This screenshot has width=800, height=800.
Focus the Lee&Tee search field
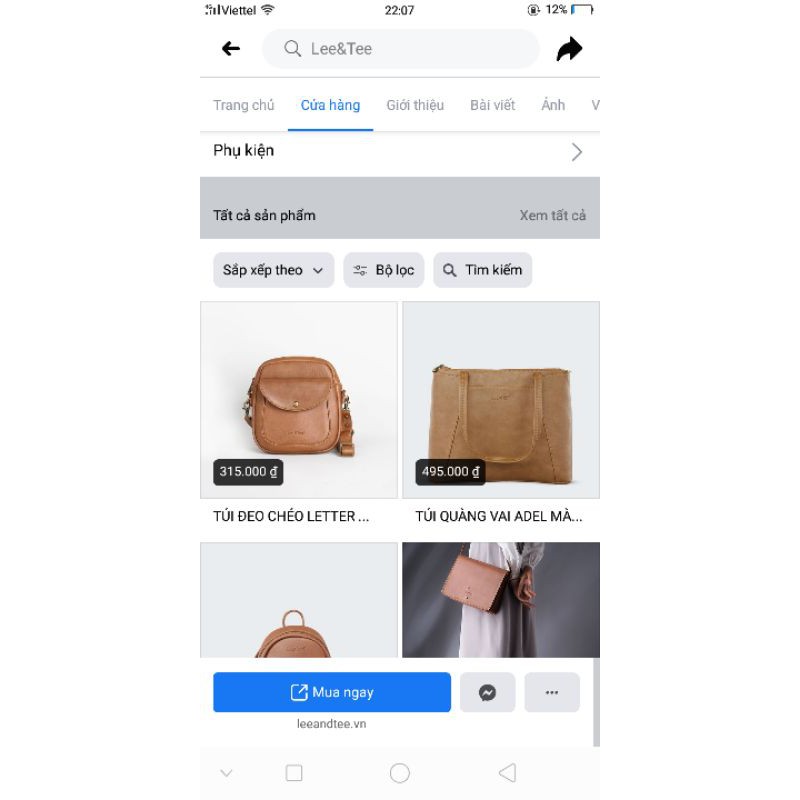pos(401,49)
